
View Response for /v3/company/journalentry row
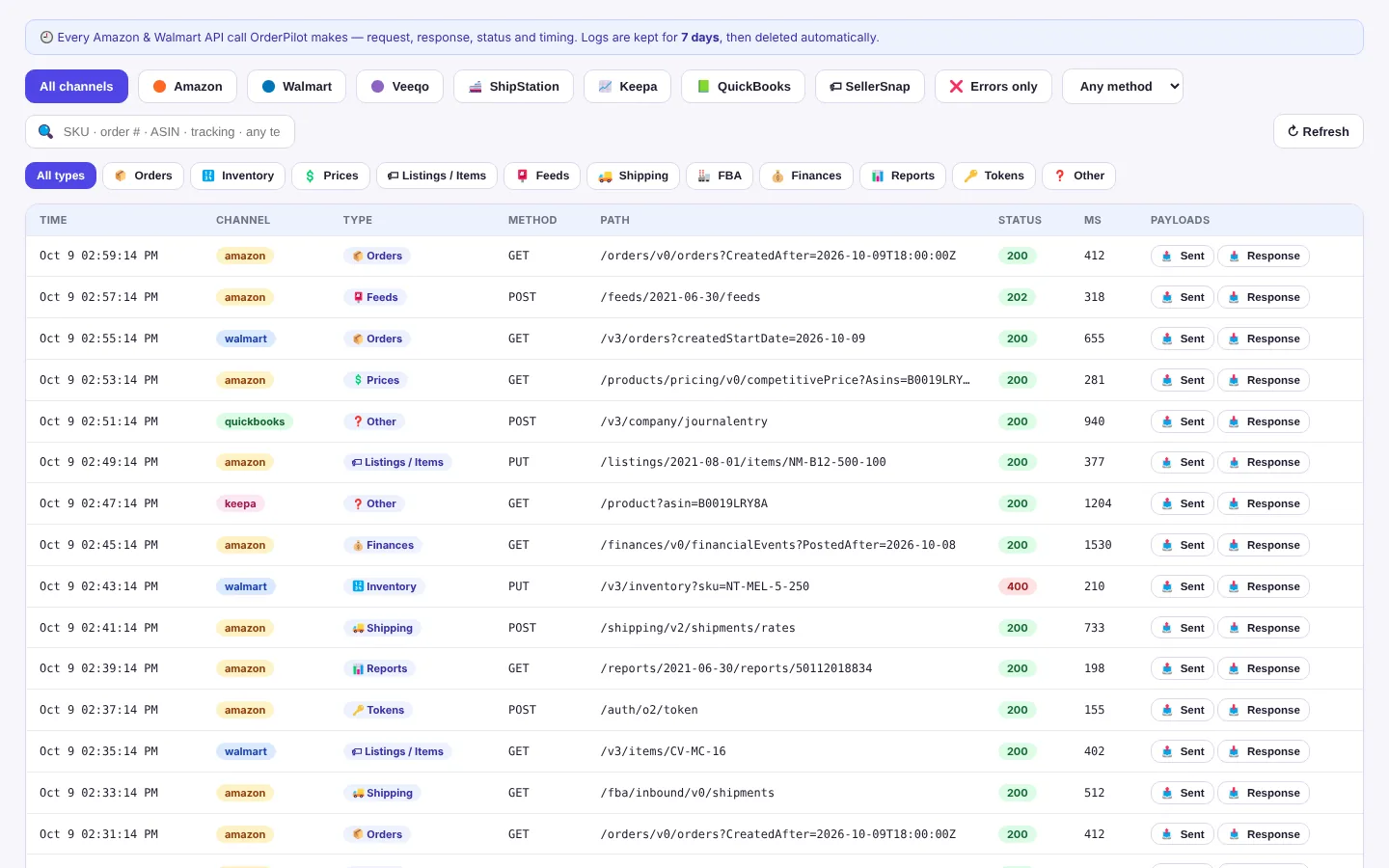coord(1264,421)
